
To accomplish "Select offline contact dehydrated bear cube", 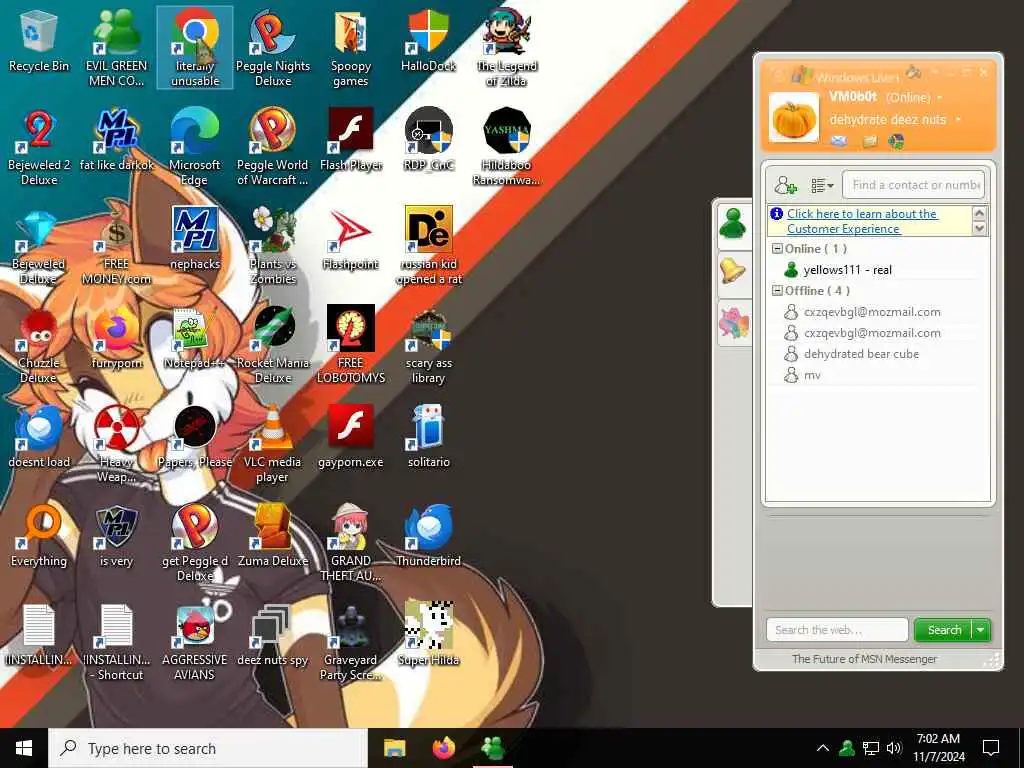I will [861, 354].
